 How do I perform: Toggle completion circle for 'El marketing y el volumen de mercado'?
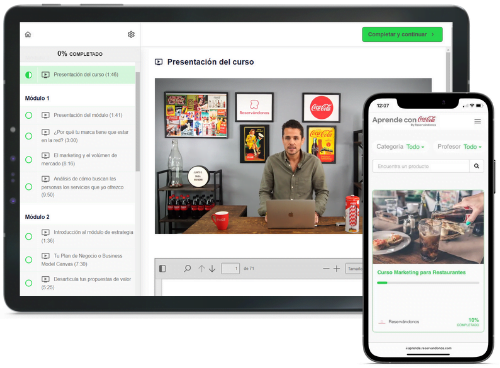point(29,159)
